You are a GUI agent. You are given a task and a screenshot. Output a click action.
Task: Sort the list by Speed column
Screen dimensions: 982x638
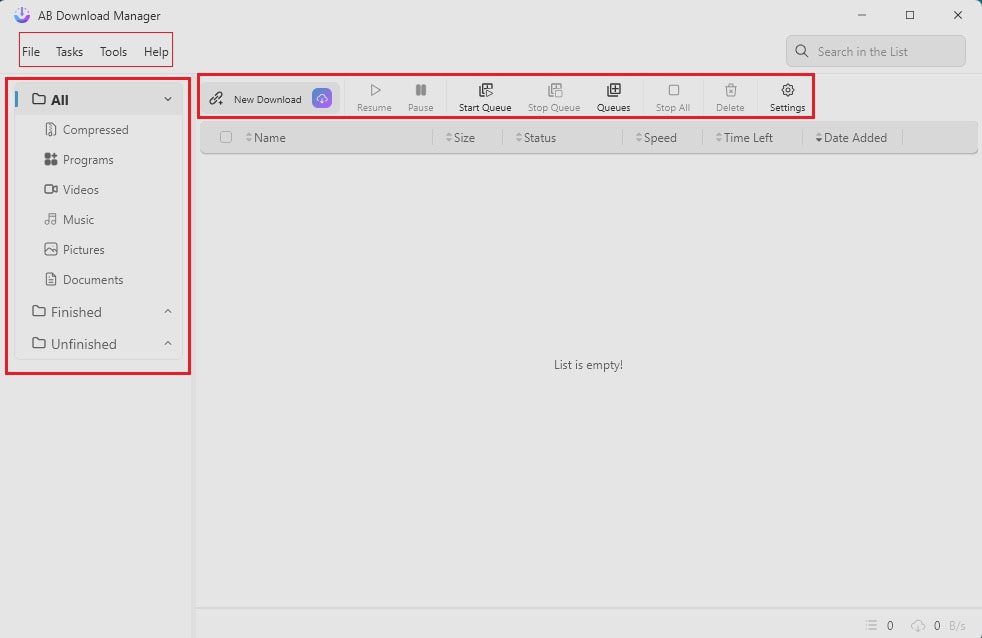click(x=656, y=137)
